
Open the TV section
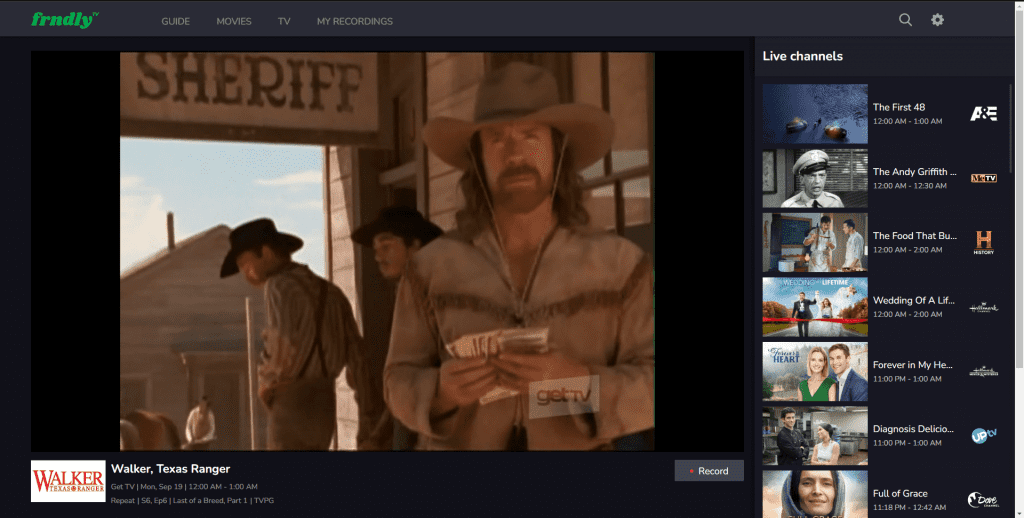[284, 21]
